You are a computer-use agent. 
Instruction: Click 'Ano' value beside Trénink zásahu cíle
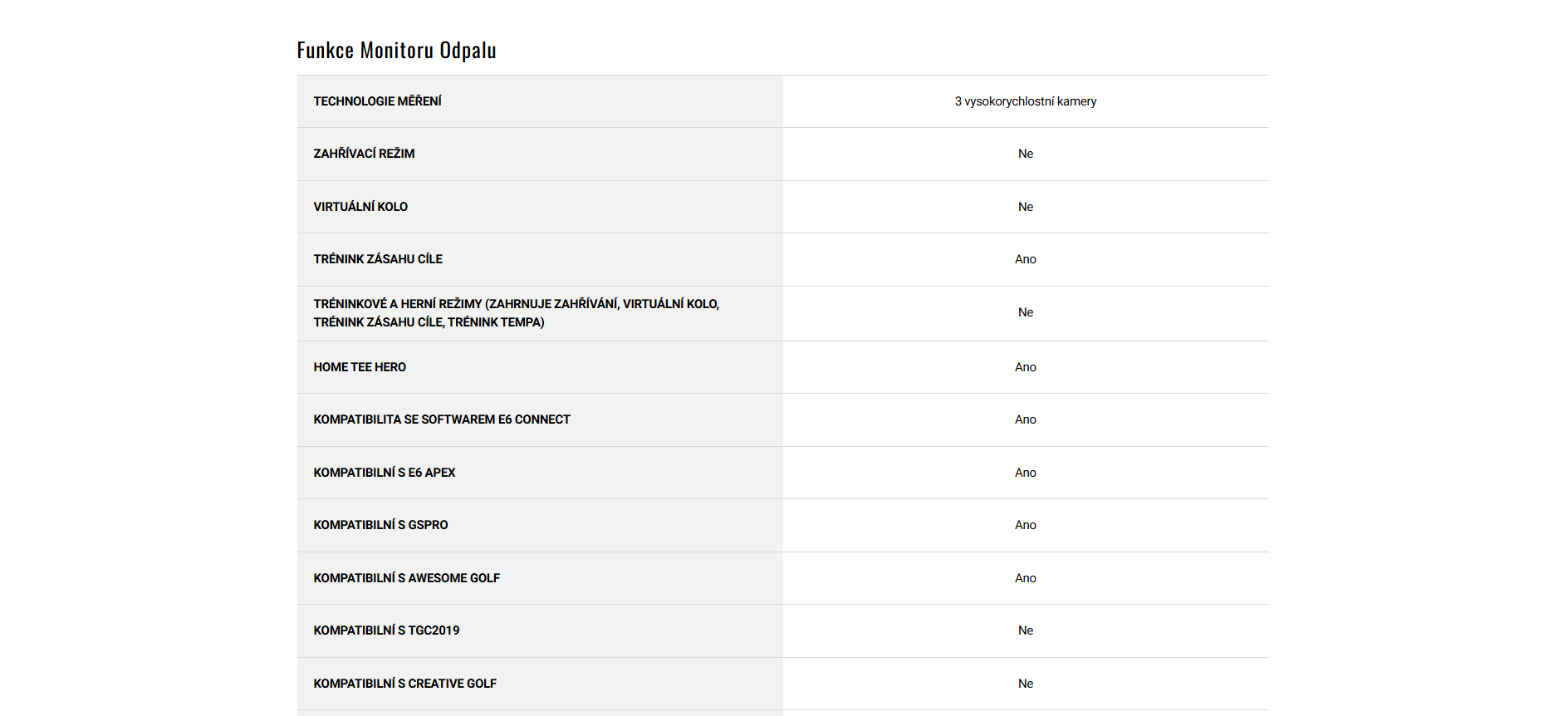click(x=1025, y=259)
